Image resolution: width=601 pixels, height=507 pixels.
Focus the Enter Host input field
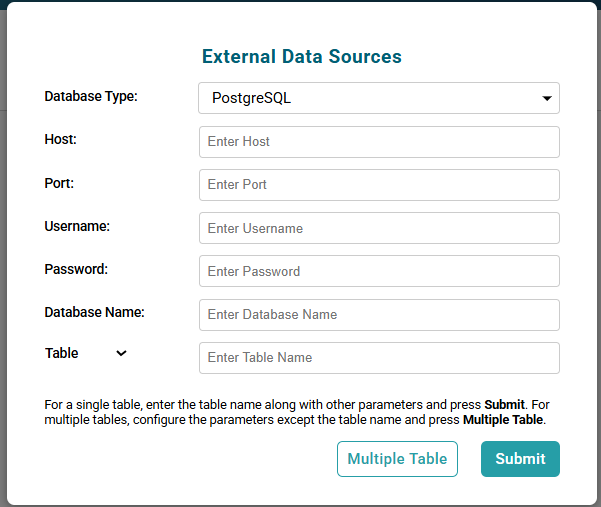click(379, 142)
